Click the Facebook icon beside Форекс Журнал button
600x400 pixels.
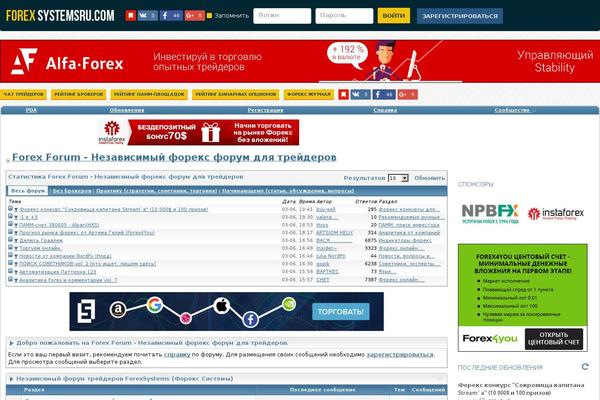384,94
